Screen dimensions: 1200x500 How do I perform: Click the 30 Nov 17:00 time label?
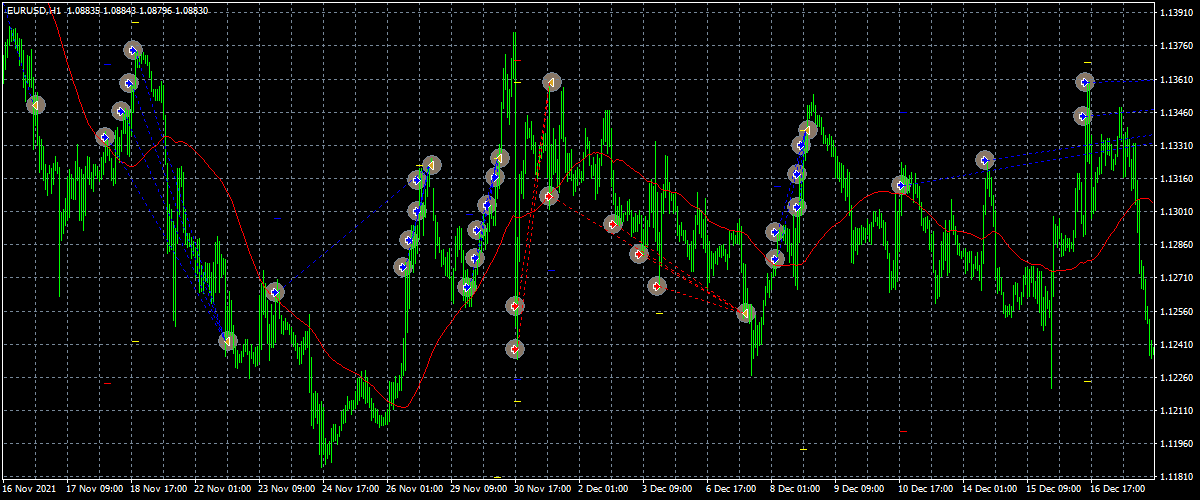(x=543, y=490)
